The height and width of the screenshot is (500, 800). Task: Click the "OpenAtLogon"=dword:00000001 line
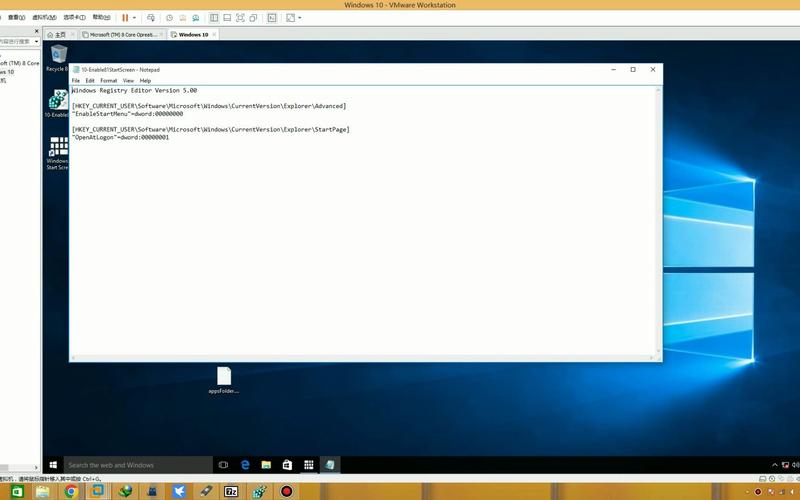tap(120, 137)
